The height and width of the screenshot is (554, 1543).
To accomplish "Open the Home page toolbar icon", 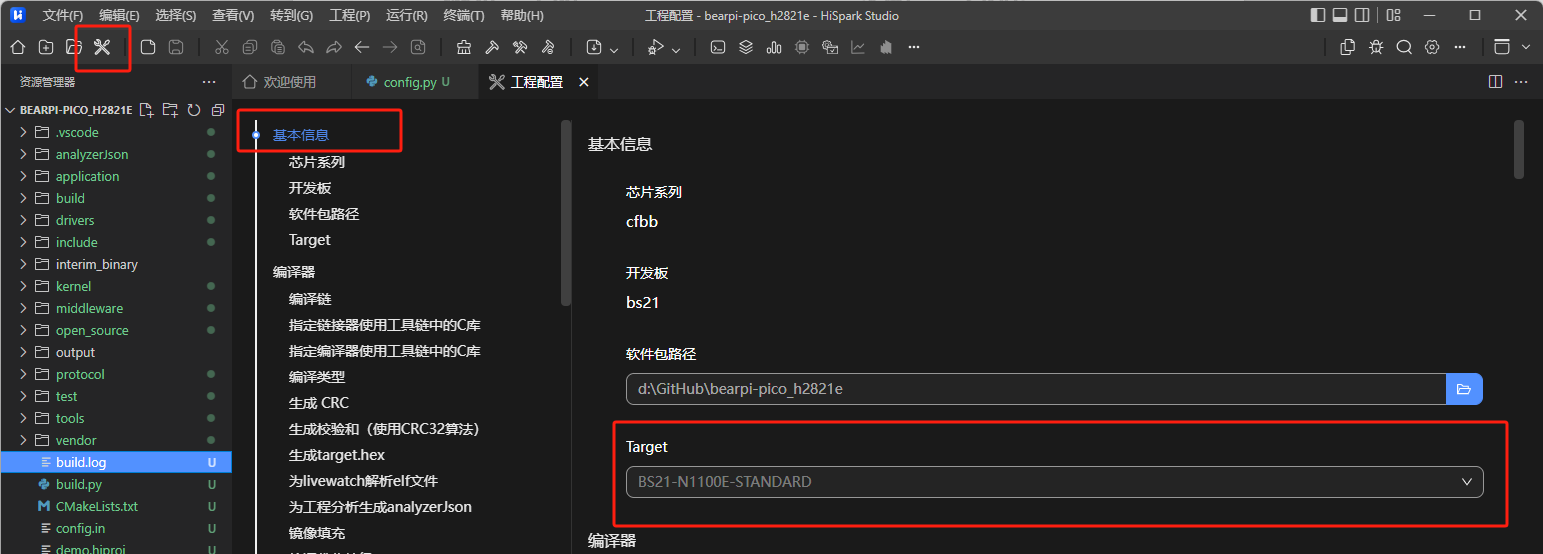I will click(x=17, y=47).
